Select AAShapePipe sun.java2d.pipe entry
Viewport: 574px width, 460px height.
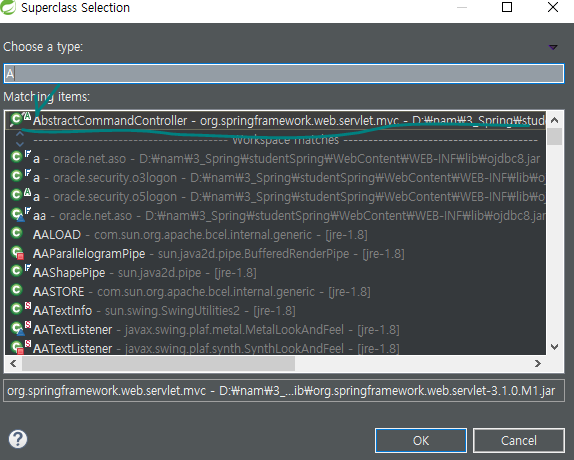tap(276, 273)
